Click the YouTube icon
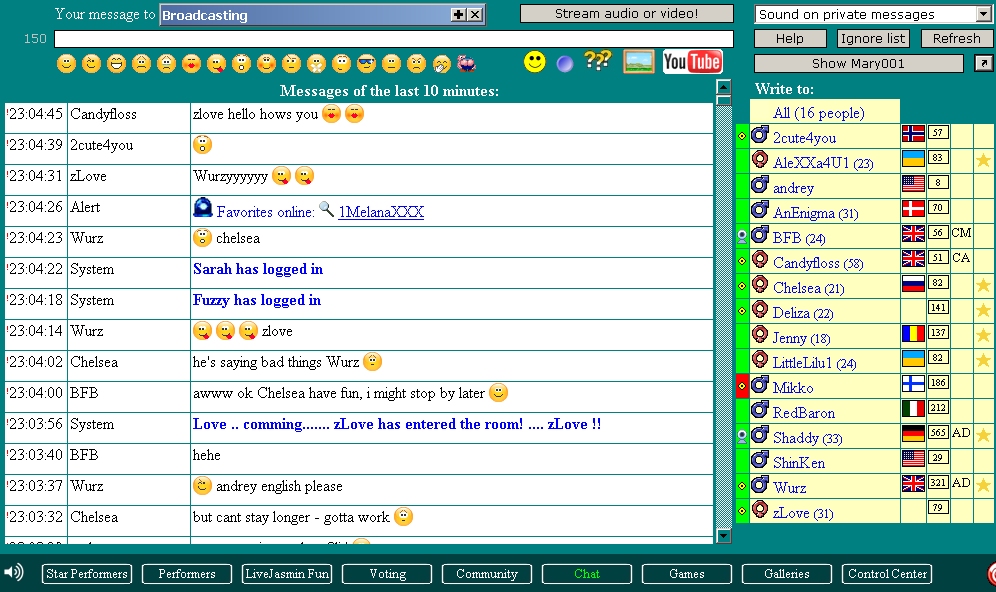 [692, 62]
